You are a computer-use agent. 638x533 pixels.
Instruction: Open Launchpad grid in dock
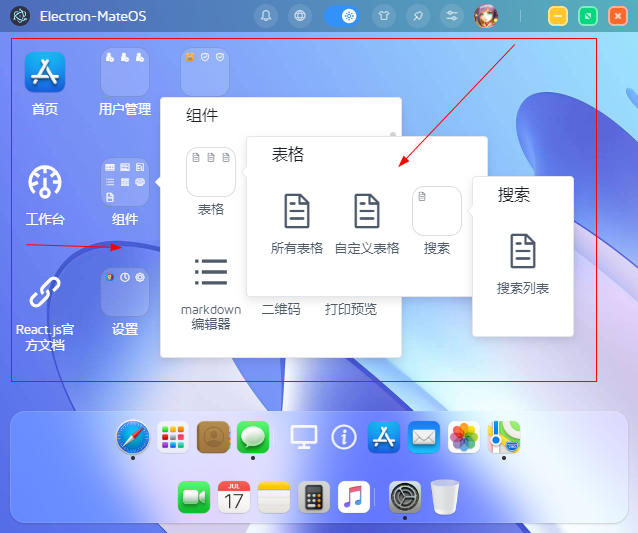173,437
